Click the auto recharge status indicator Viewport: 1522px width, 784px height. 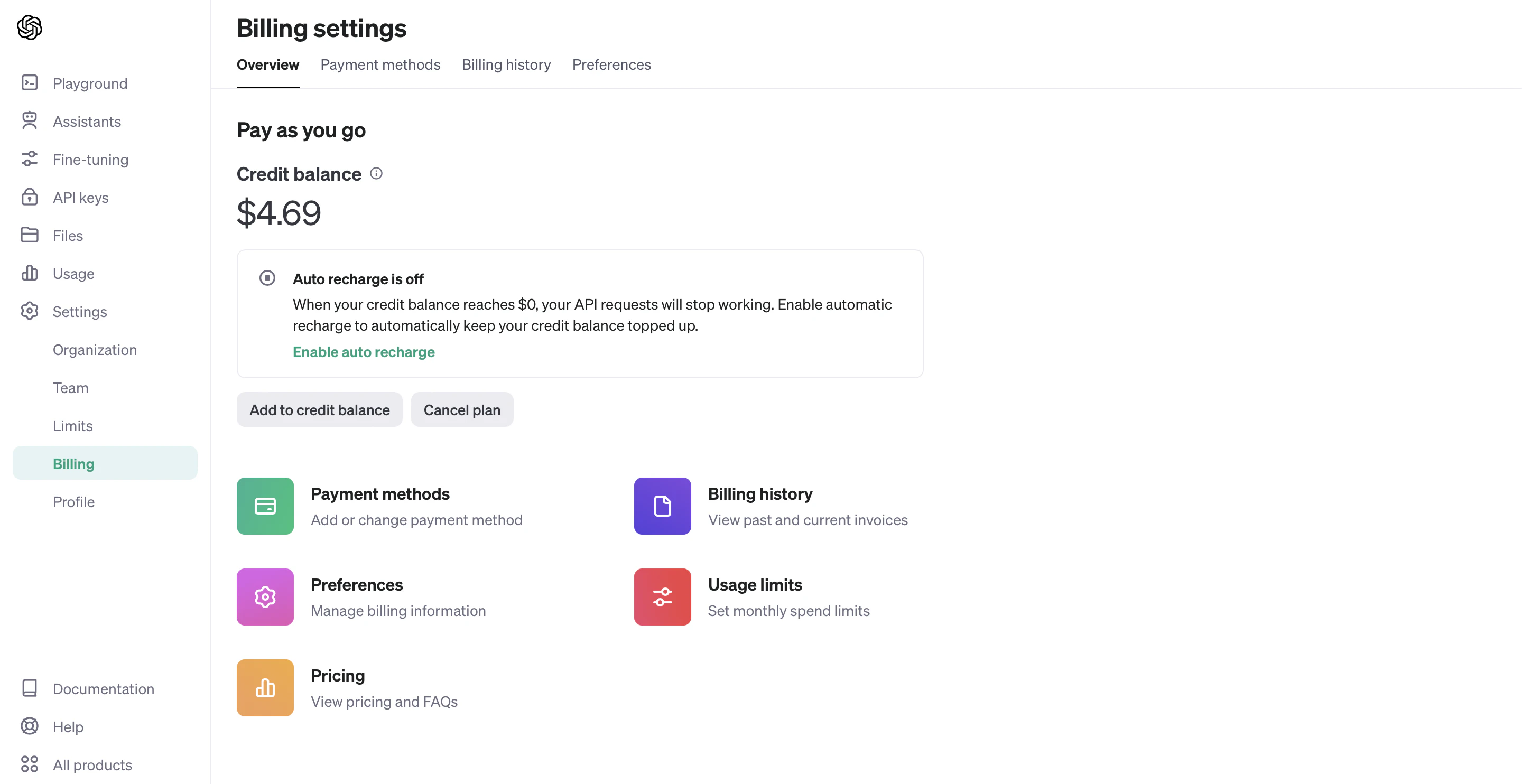coord(267,278)
